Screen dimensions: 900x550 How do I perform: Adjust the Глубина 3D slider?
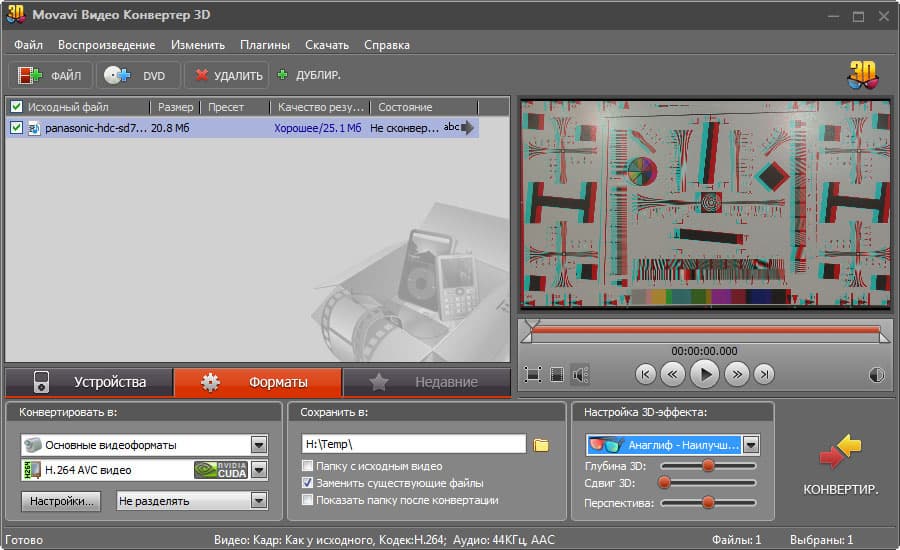coord(708,466)
